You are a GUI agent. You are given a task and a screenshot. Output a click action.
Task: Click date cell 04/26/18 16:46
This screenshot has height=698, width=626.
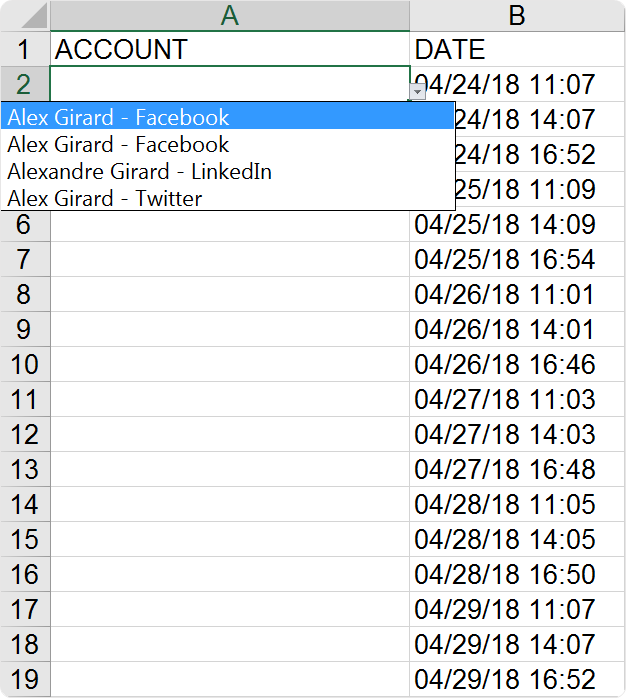point(517,364)
